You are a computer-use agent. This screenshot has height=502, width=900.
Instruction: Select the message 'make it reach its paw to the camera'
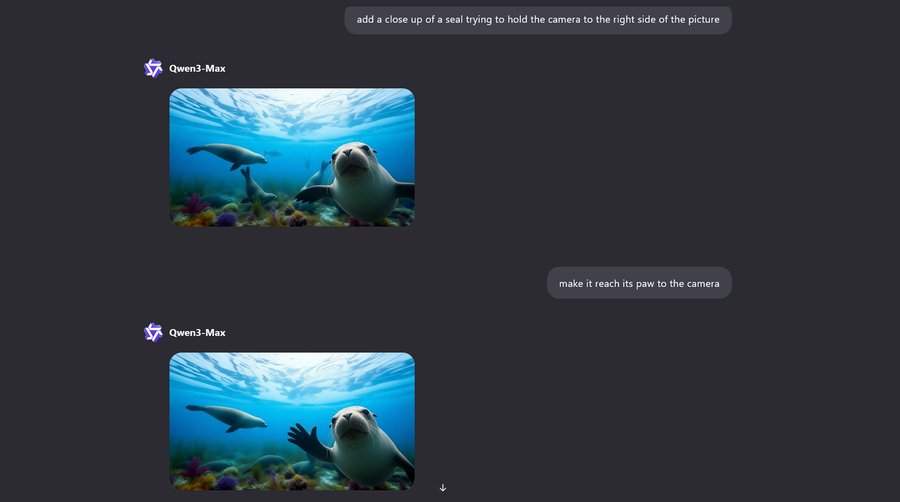point(639,283)
